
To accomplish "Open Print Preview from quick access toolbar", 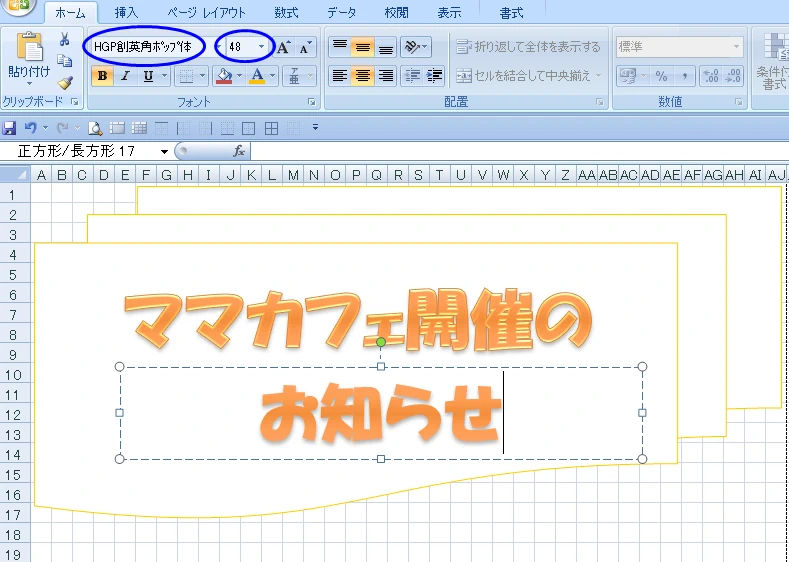I will tap(95, 128).
